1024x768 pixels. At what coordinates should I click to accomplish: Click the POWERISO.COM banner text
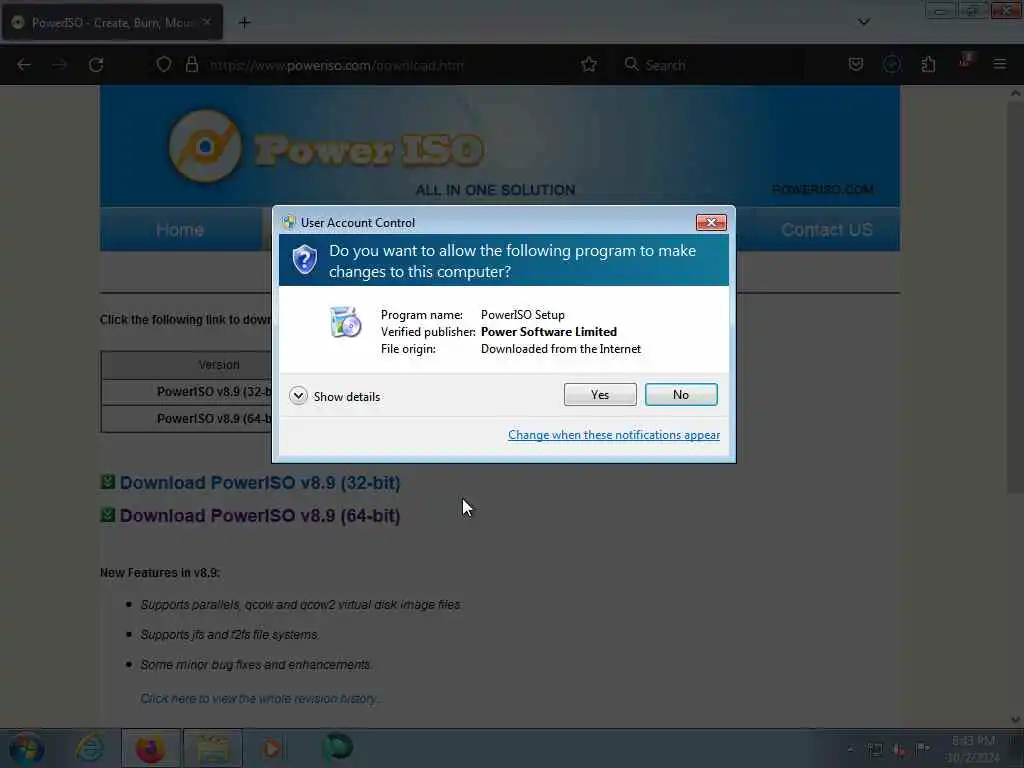coord(822,189)
